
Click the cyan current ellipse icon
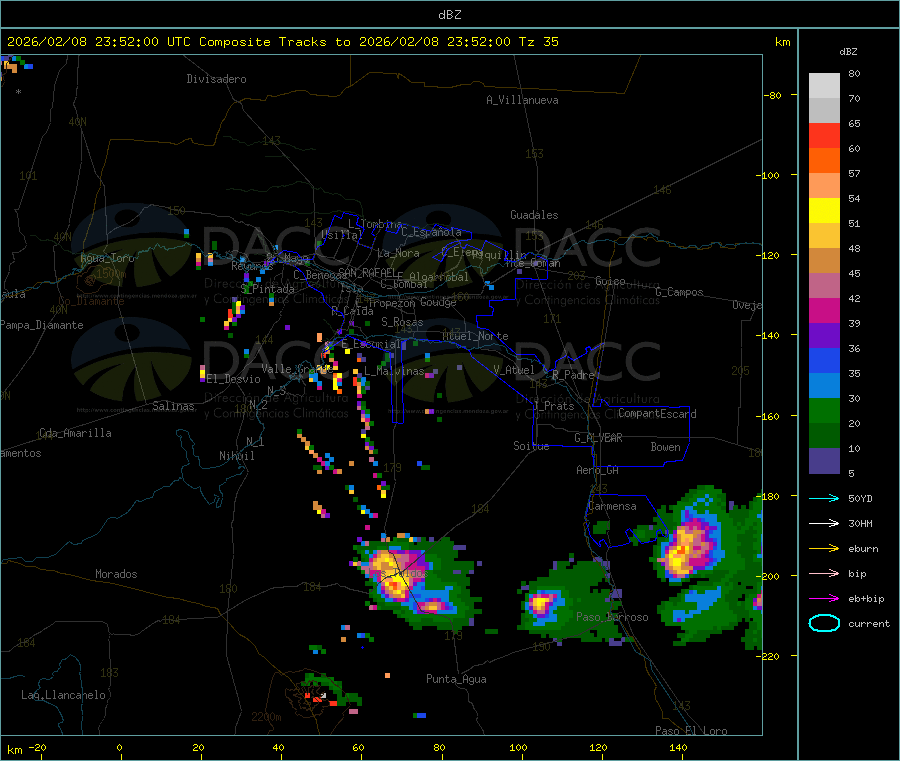pyautogui.click(x=824, y=623)
